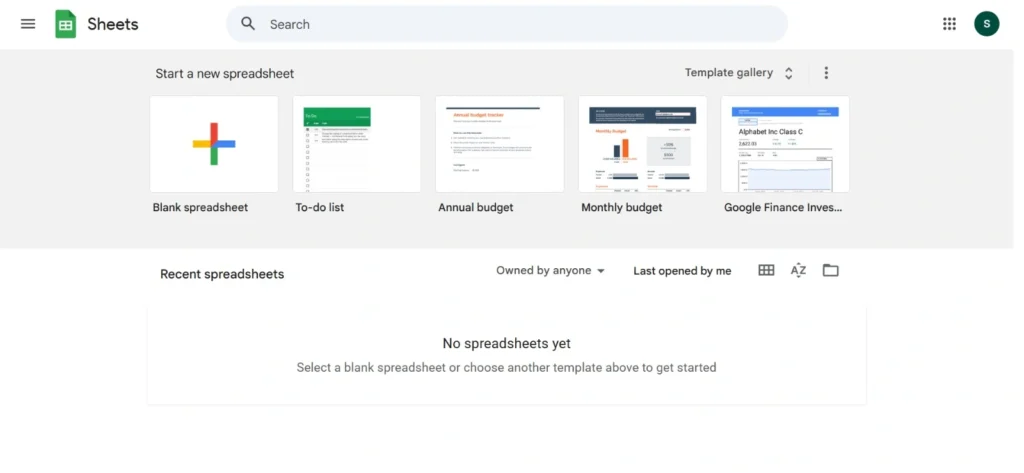1024x473 pixels.
Task: Open the Google apps grid
Action: (x=950, y=24)
